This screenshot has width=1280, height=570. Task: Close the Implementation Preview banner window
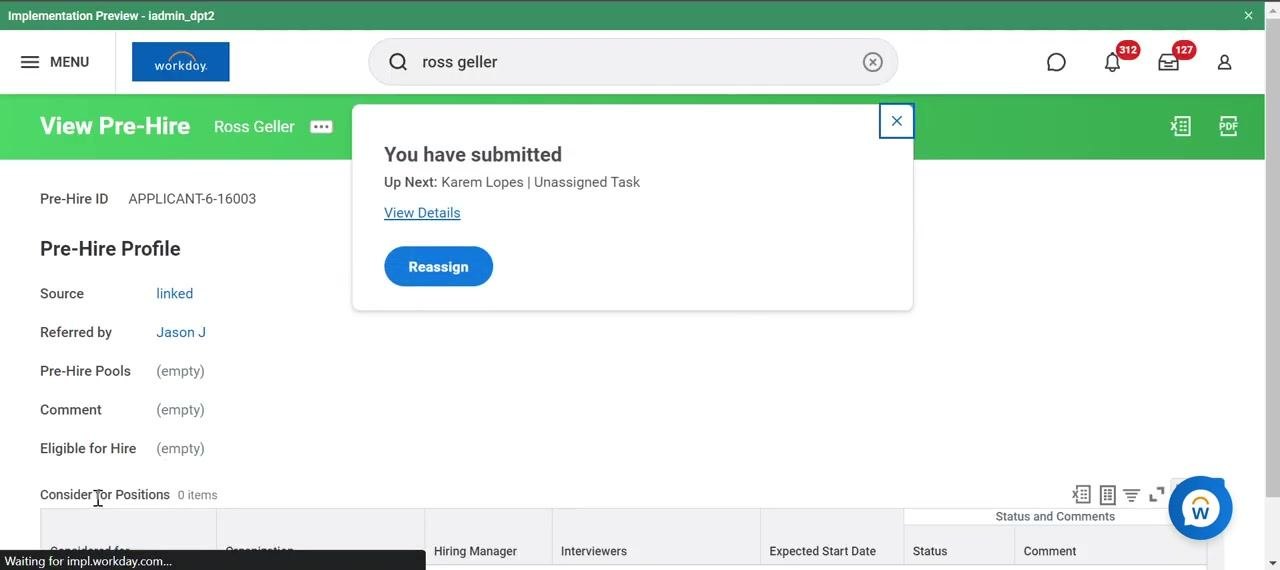point(1248,15)
